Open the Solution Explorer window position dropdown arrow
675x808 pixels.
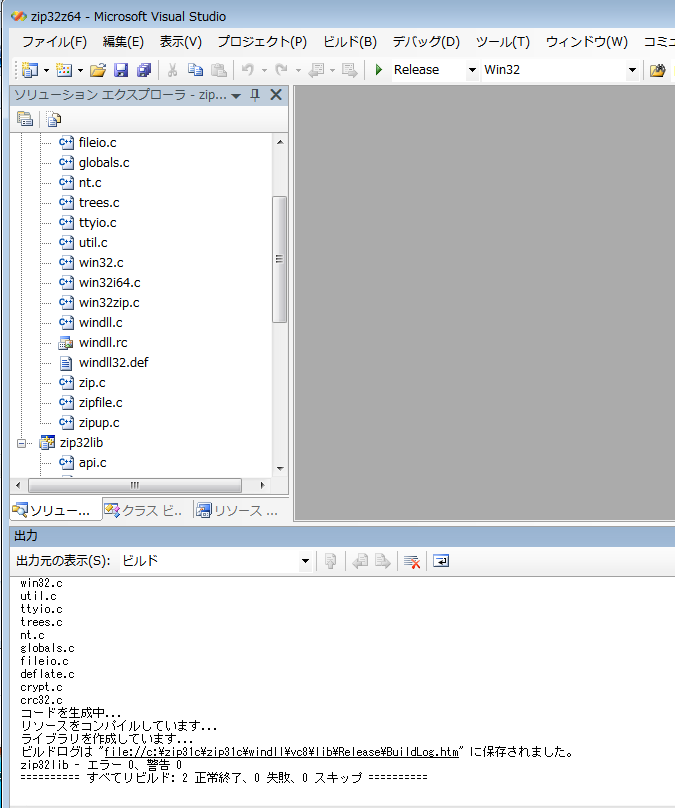tap(236, 96)
